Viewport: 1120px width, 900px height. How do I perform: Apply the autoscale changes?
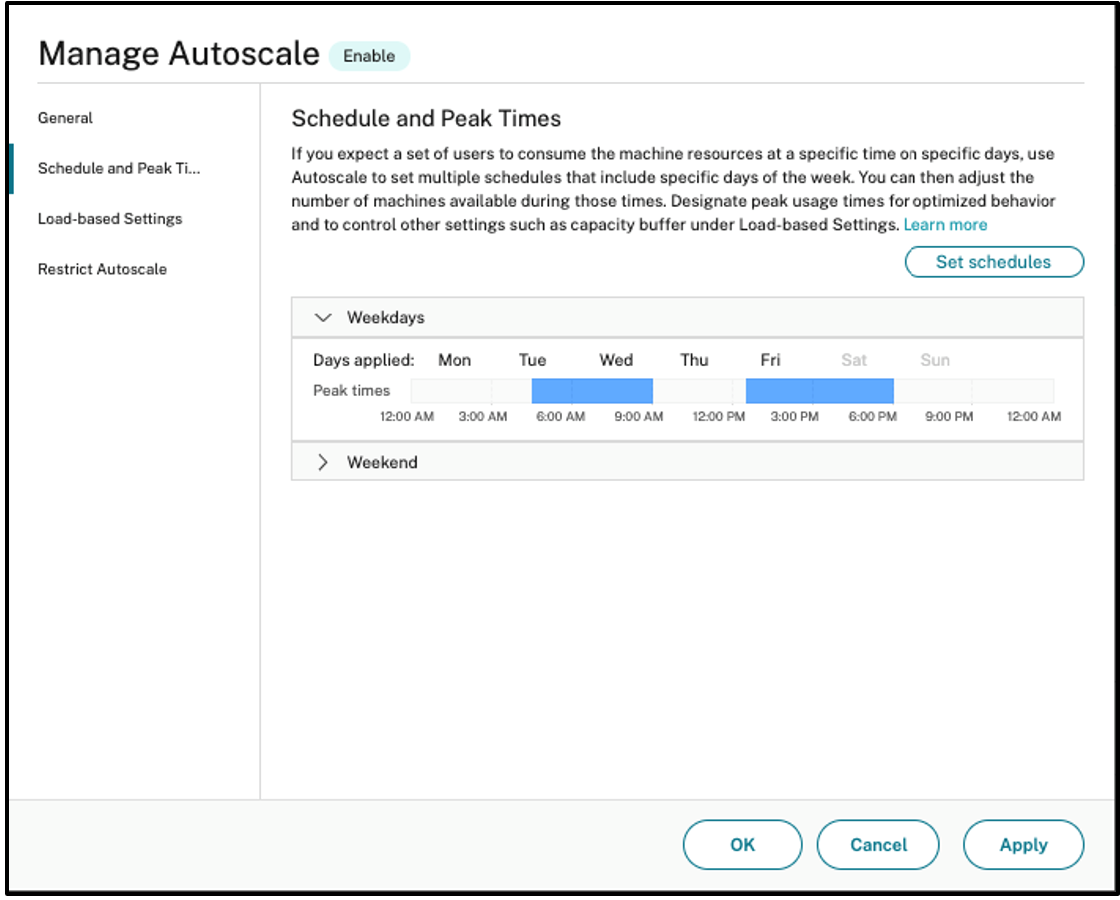(x=1023, y=844)
